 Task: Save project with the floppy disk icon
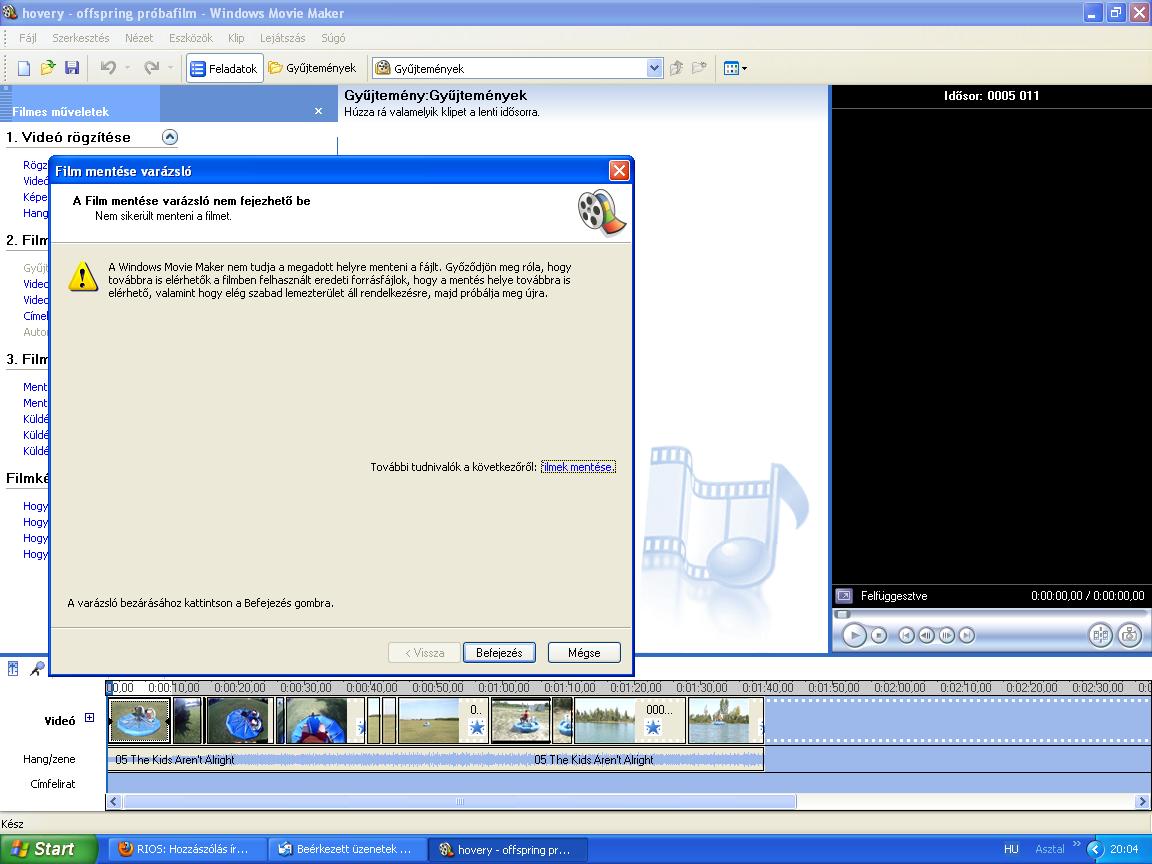point(72,68)
